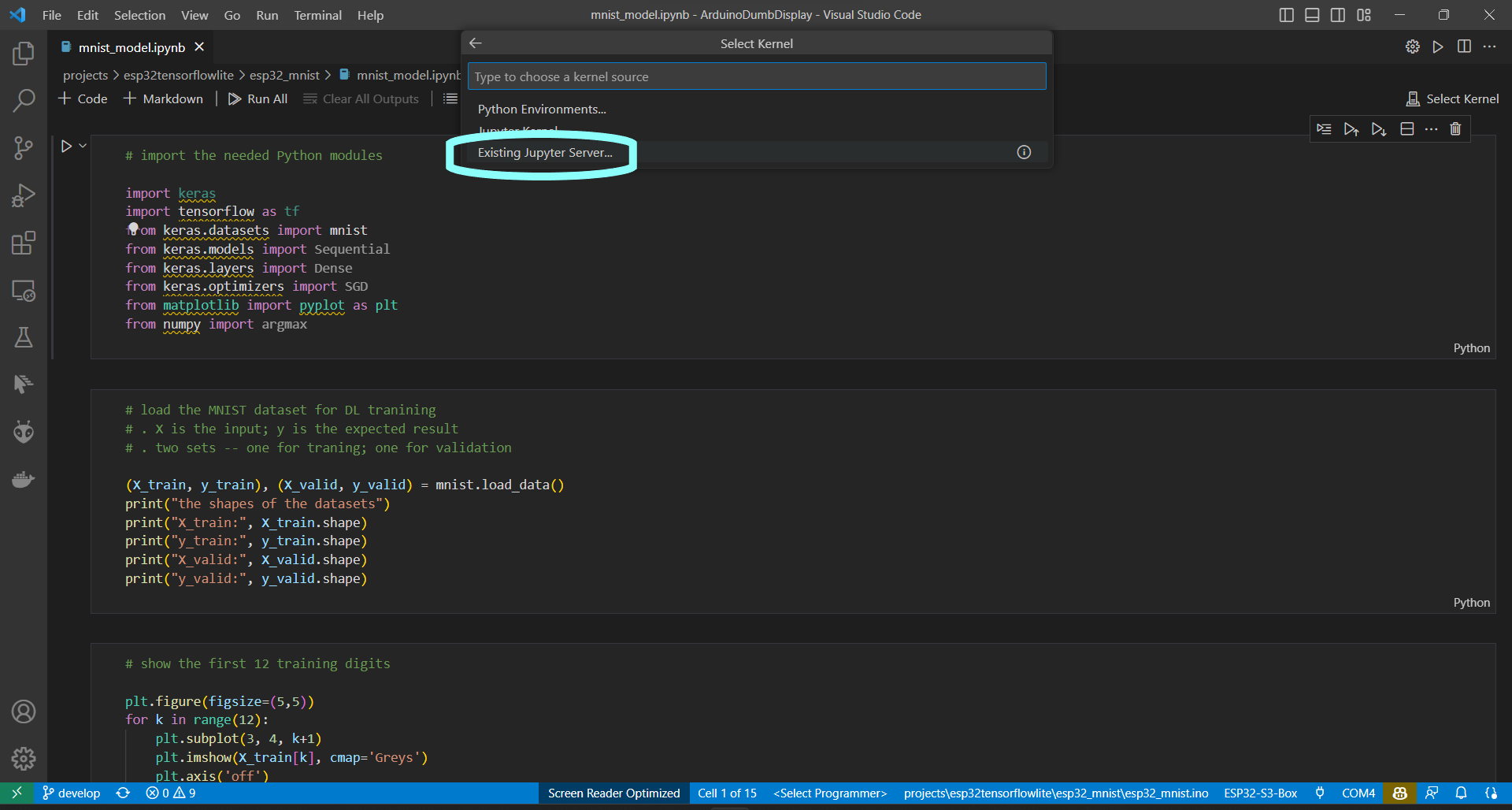Open the Testing beaker view

tap(24, 337)
